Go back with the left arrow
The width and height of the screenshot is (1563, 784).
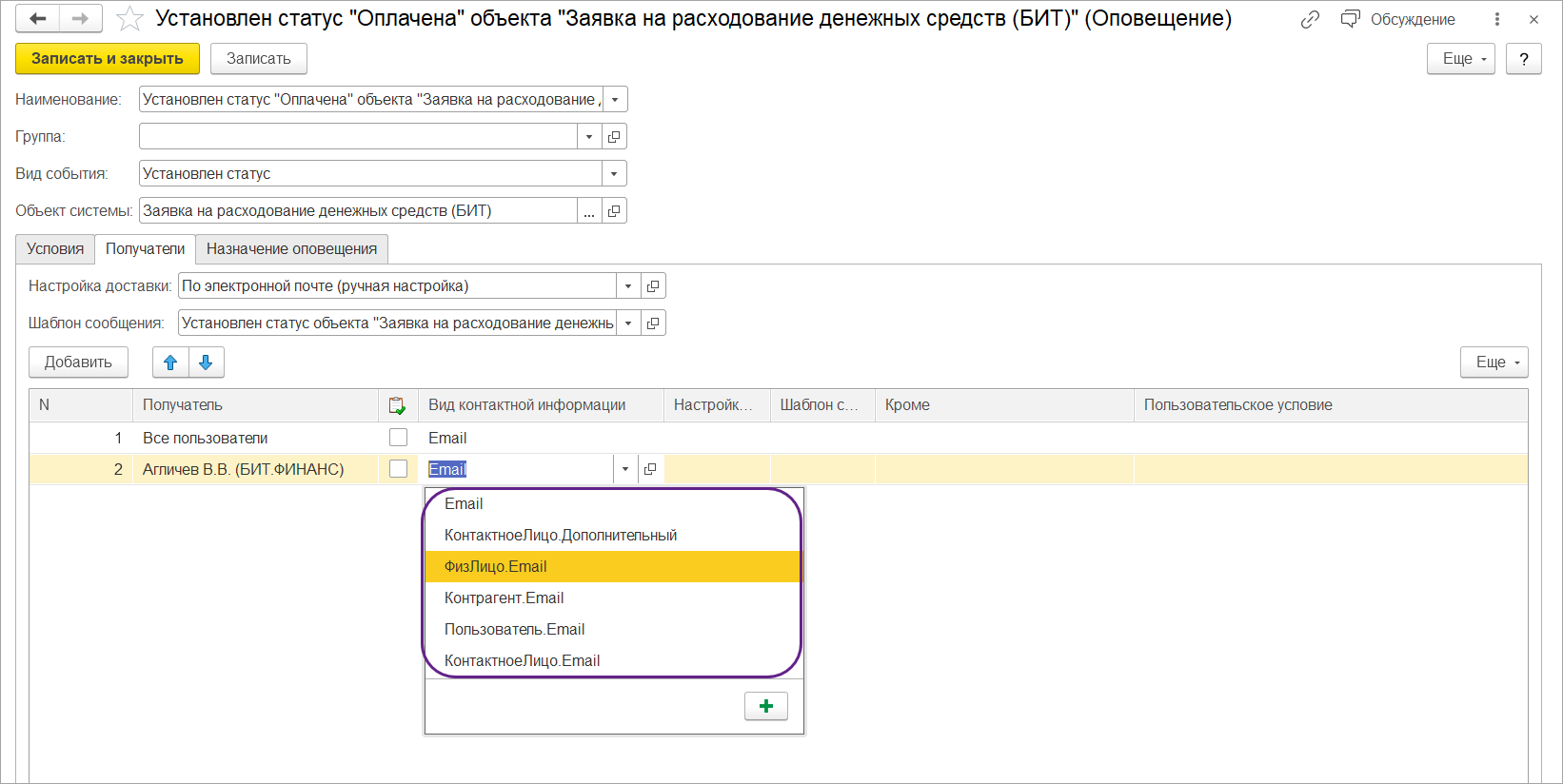[x=37, y=19]
